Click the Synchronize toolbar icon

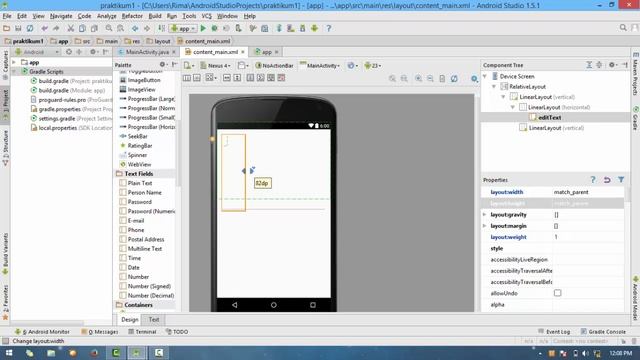point(30,28)
